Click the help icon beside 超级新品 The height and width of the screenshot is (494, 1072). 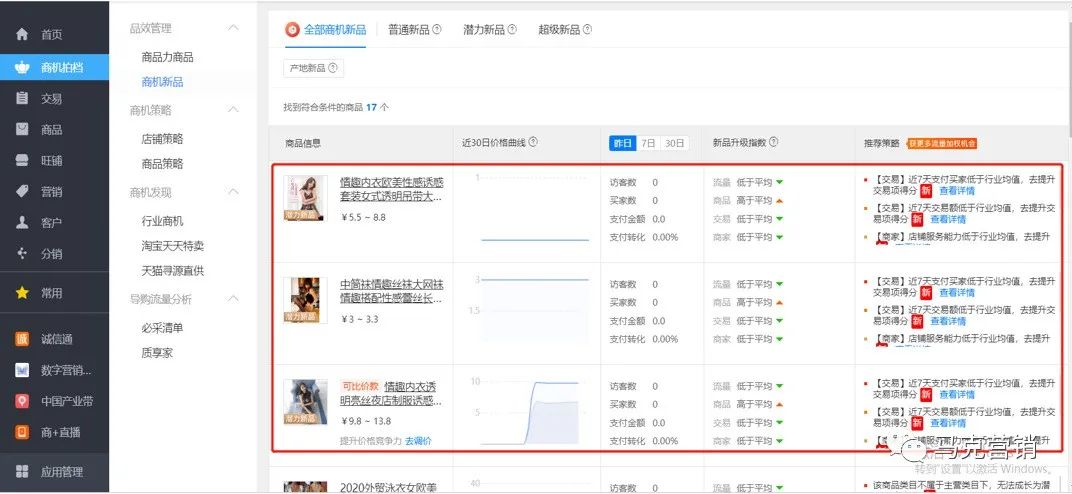click(587, 29)
